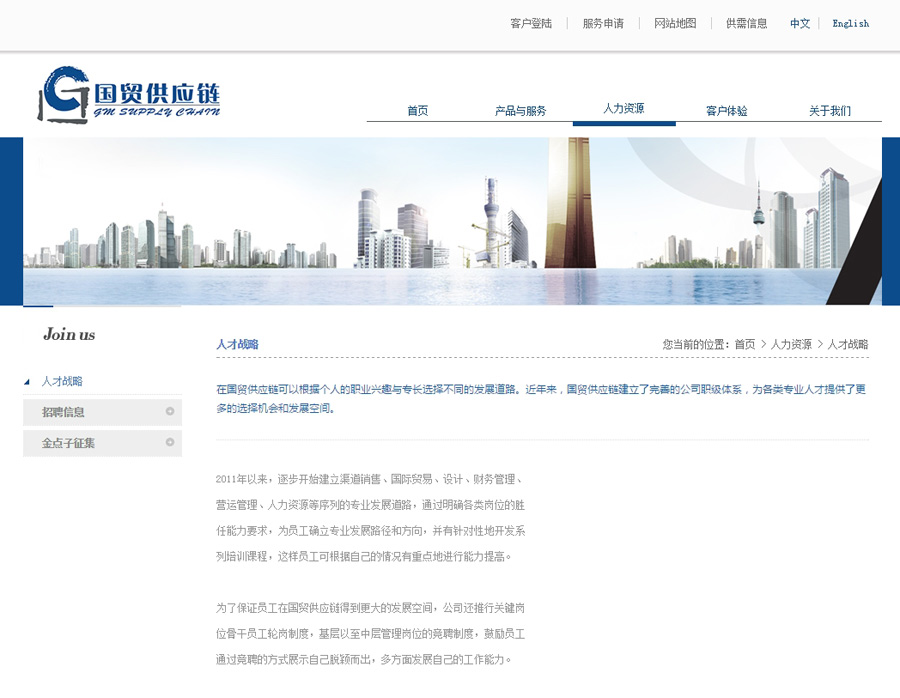Open 网站地图 link
Image resolution: width=900 pixels, height=698 pixels.
675,24
